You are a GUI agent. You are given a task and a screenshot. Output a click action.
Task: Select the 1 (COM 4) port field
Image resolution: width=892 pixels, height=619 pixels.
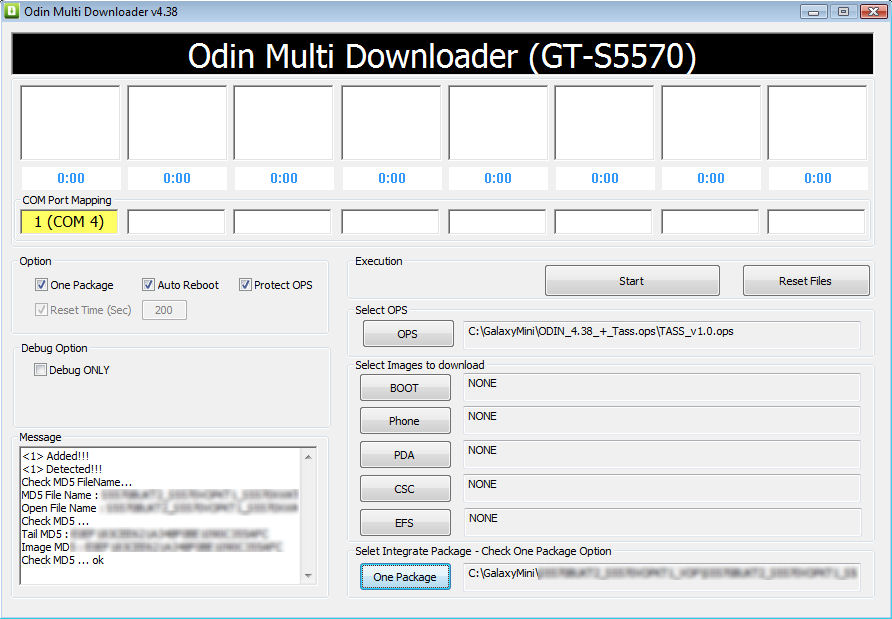(69, 222)
